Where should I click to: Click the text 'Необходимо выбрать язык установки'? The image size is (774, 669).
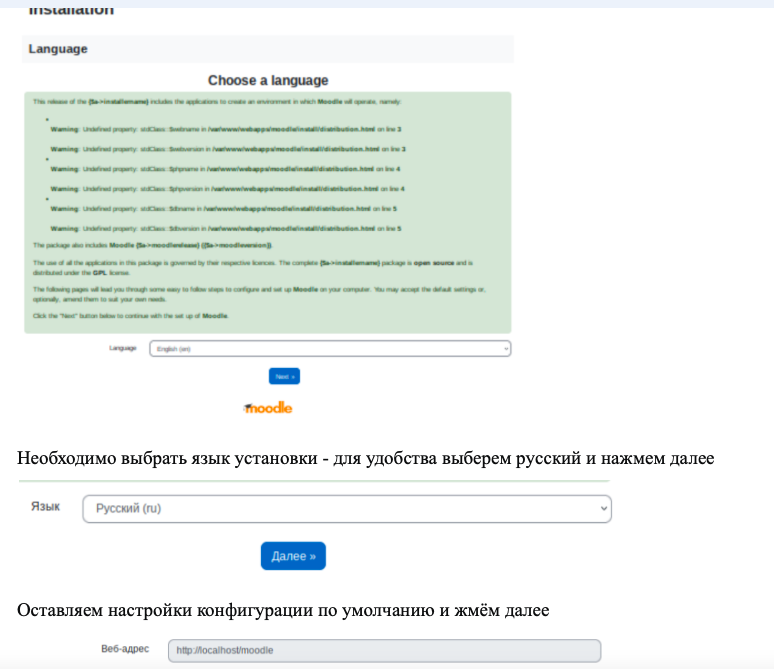click(167, 458)
